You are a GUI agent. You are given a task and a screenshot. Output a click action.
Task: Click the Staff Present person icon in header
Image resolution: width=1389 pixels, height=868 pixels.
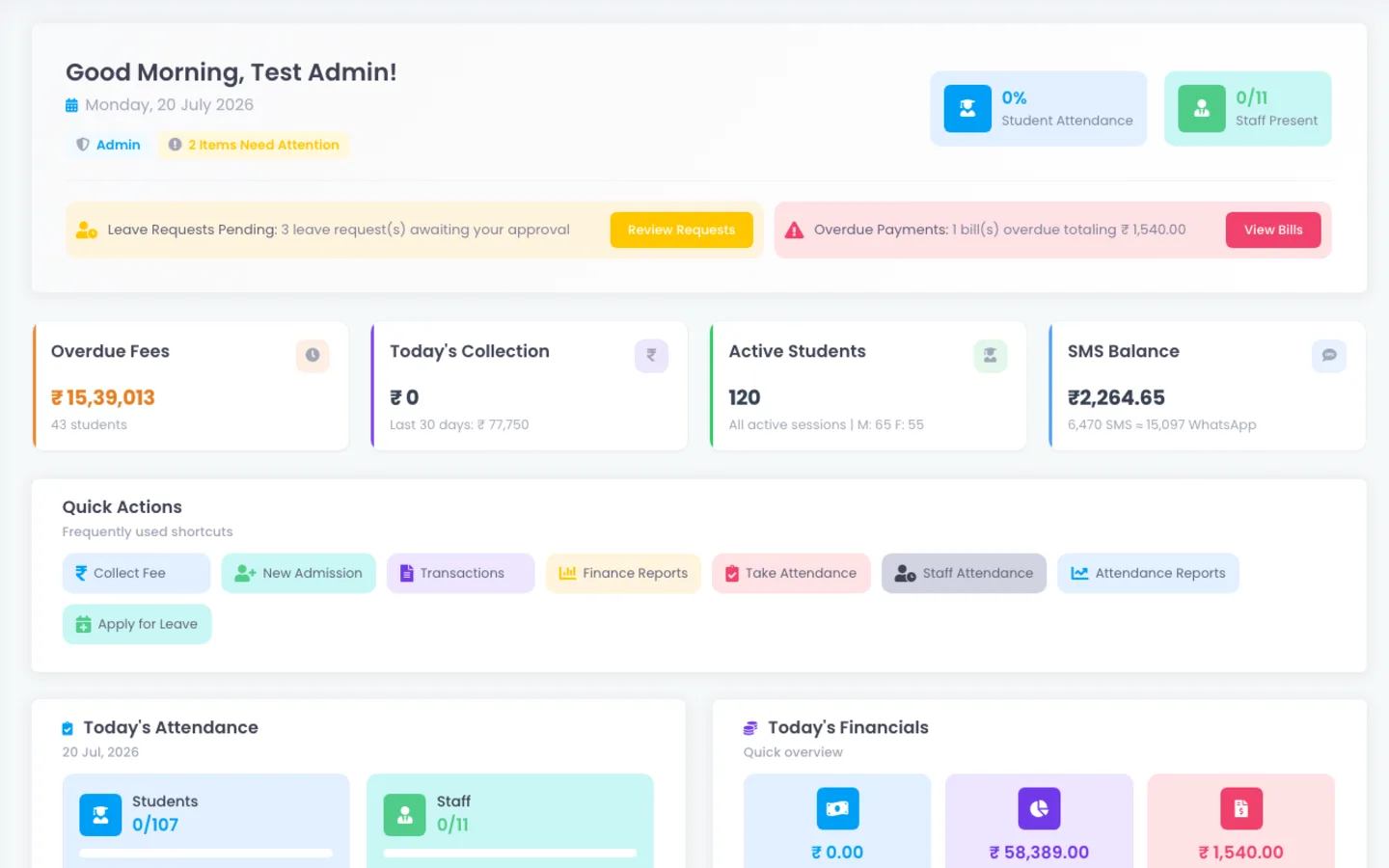[1202, 109]
